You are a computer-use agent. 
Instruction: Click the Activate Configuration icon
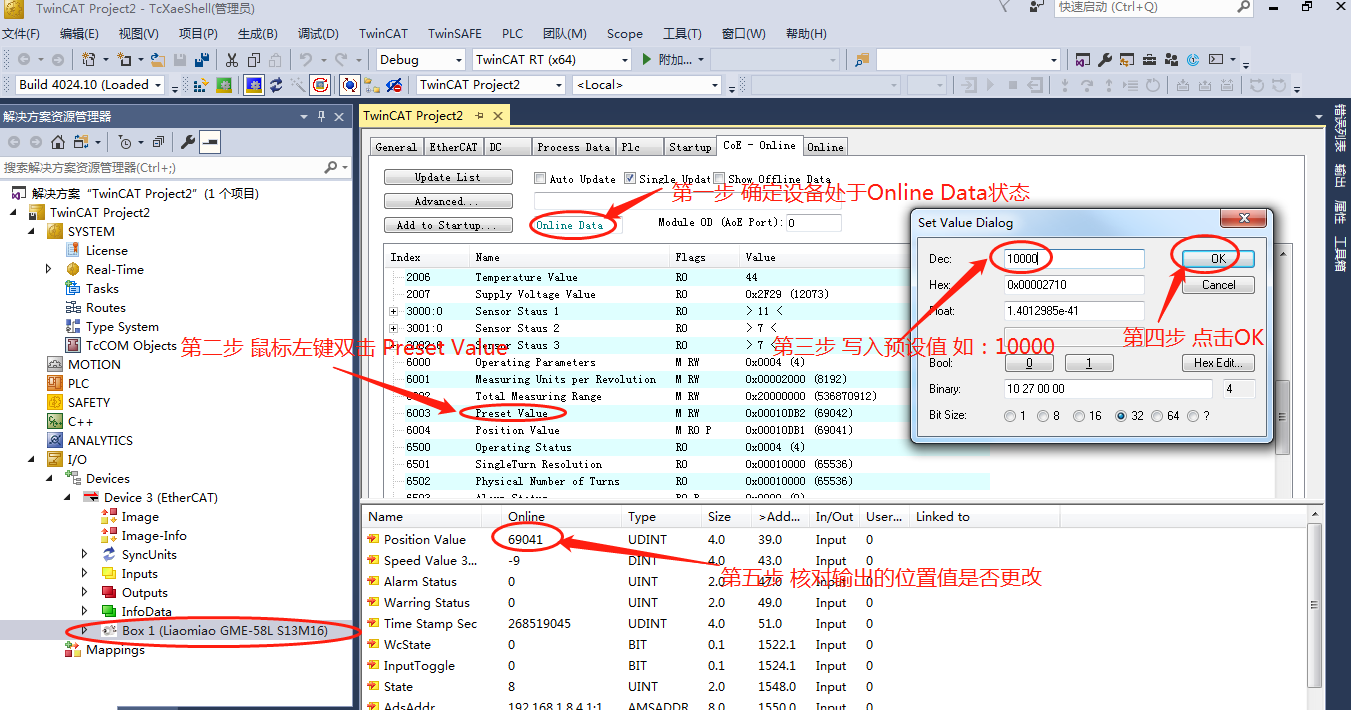coord(199,85)
